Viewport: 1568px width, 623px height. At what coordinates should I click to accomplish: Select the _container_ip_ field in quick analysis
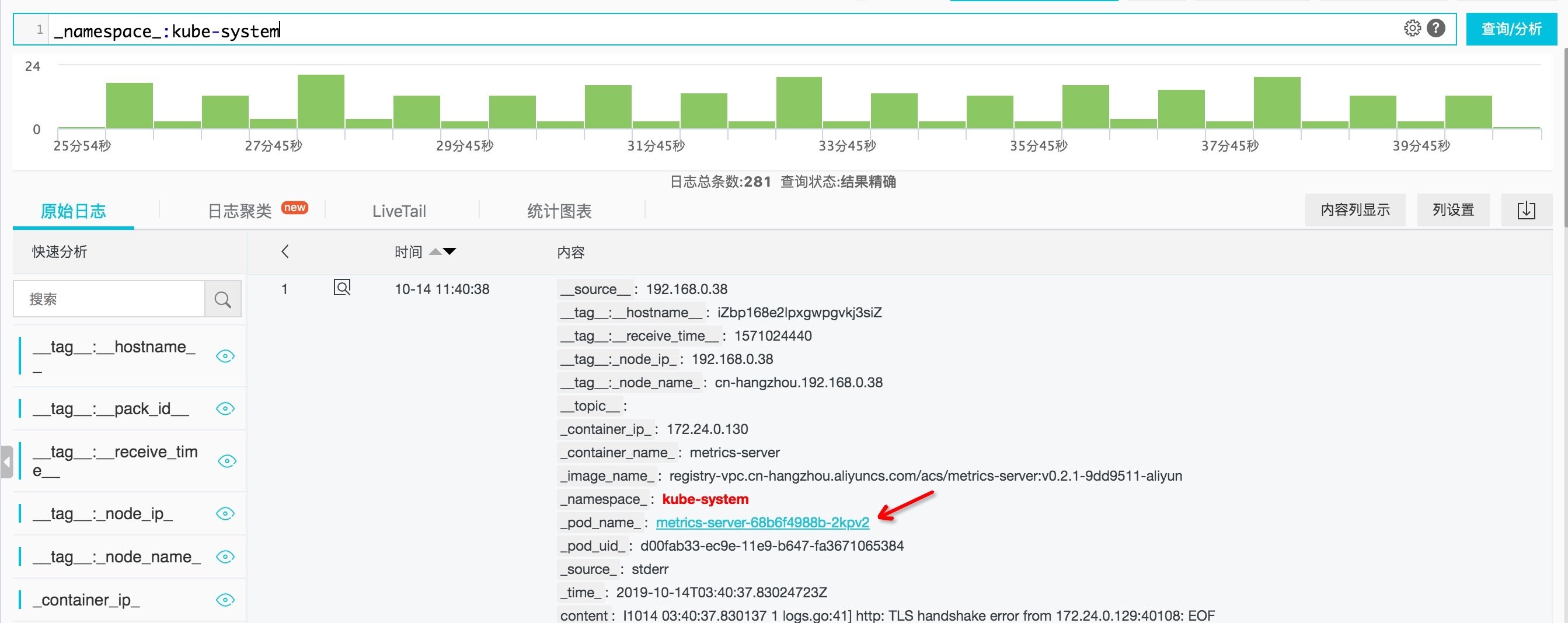[x=86, y=600]
